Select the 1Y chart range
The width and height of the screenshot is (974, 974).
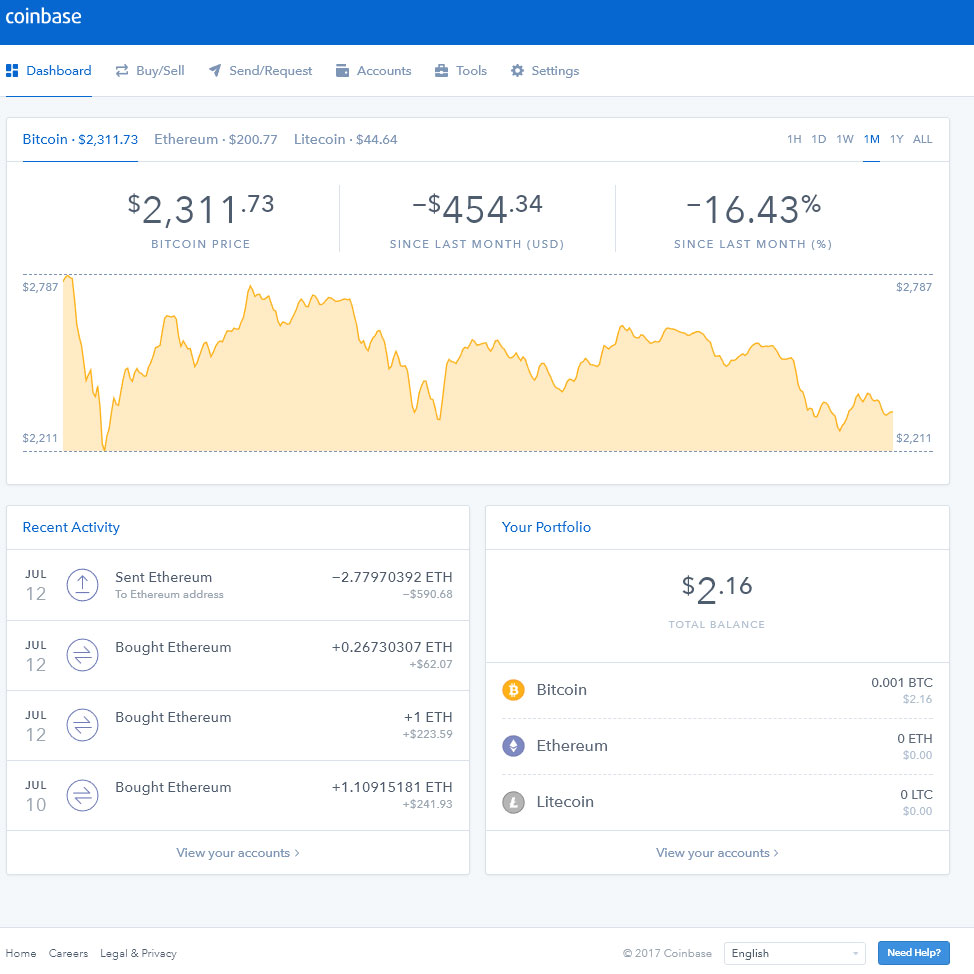(896, 140)
